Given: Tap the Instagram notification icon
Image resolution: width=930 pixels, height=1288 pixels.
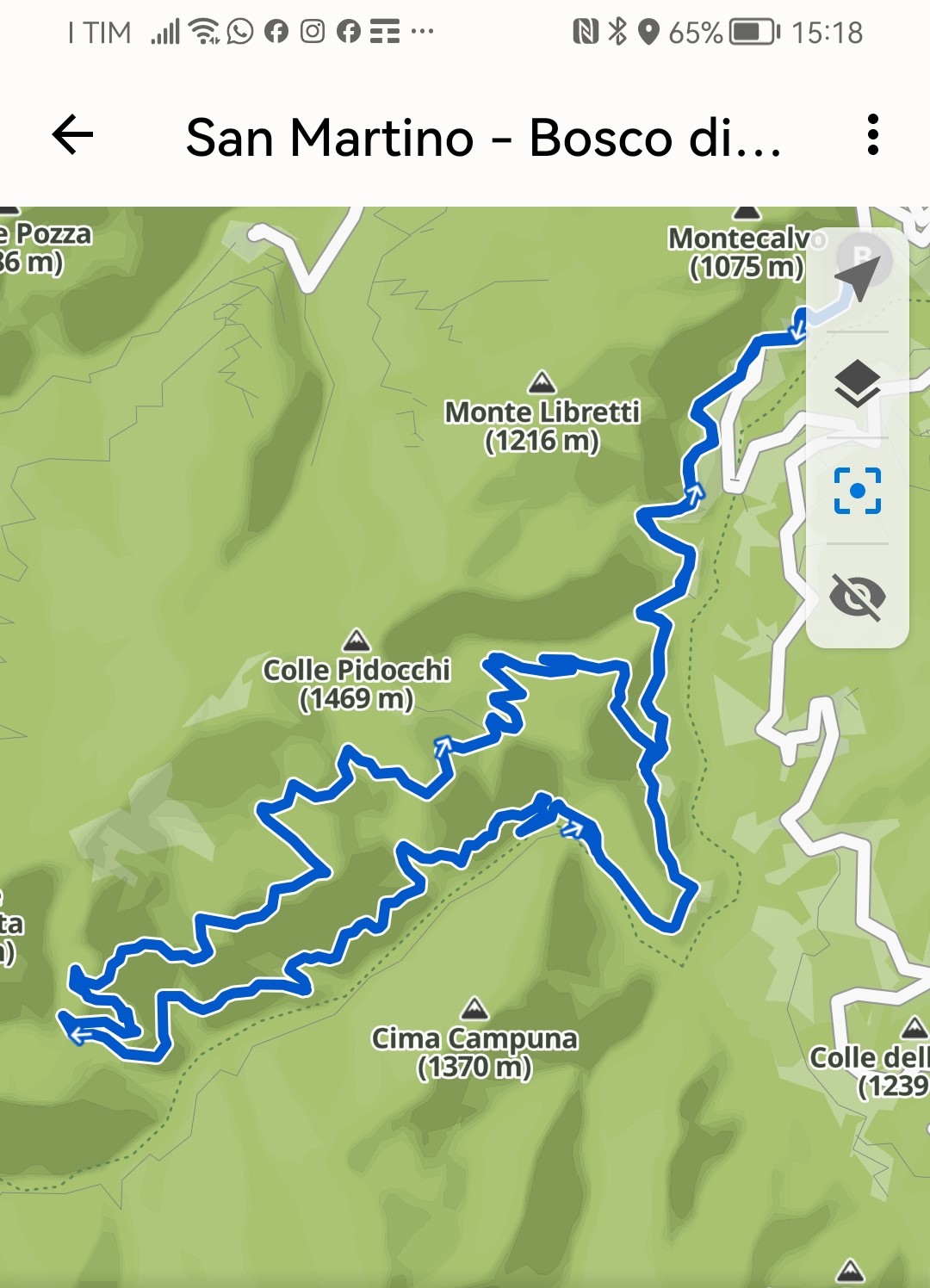Looking at the screenshot, I should pos(313,32).
